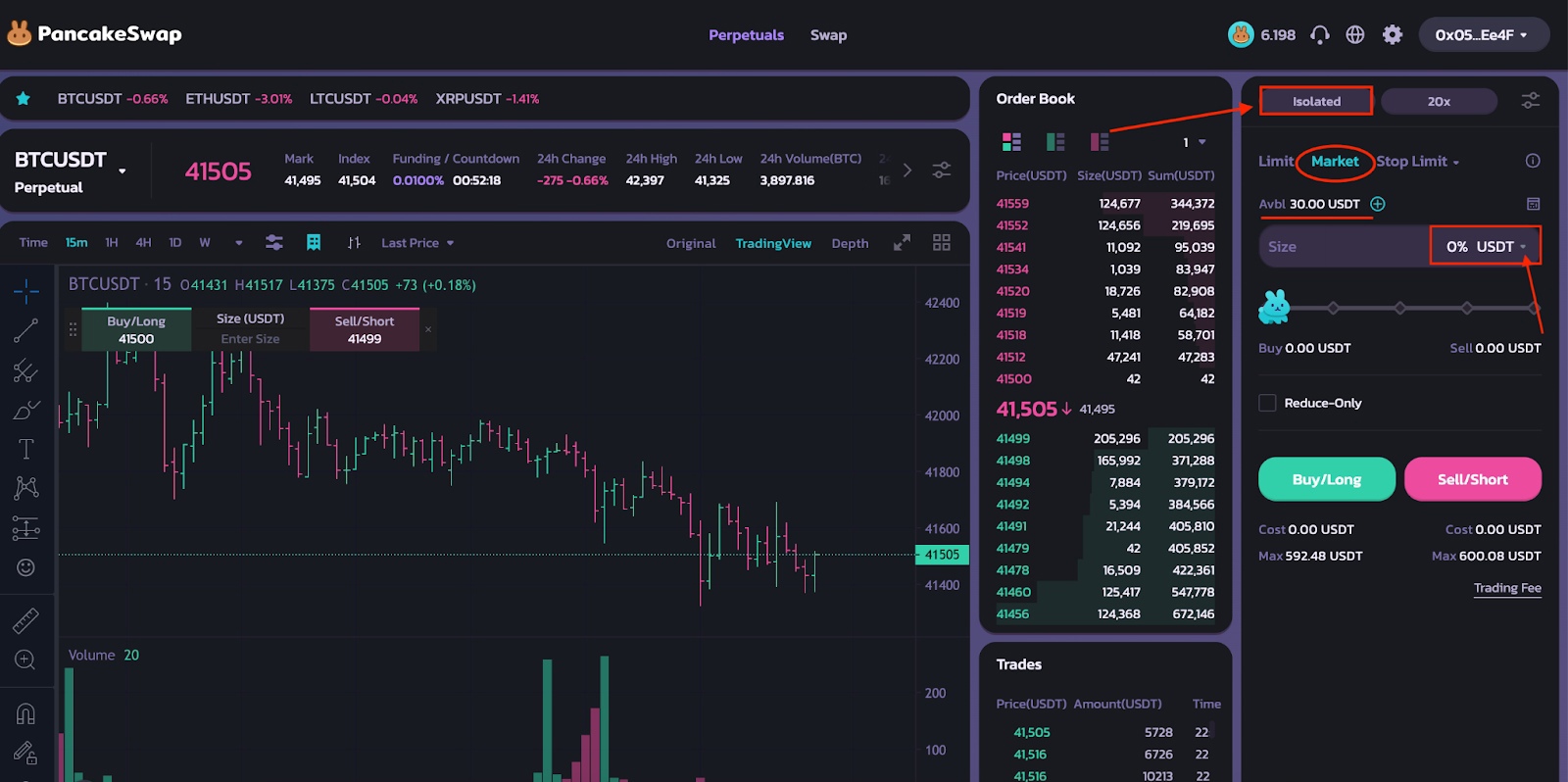Select the zoom in tool
This screenshot has width=1568, height=782.
pyautogui.click(x=26, y=660)
